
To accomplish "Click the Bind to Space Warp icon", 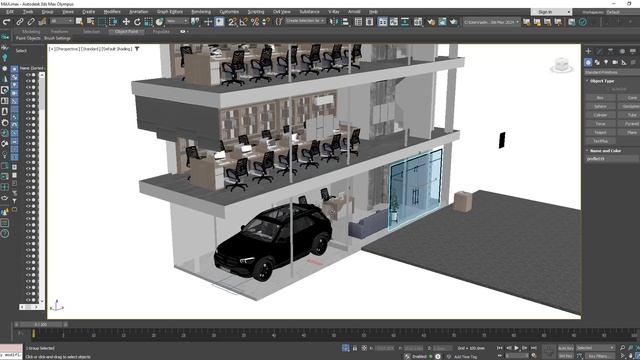I will 42,22.
